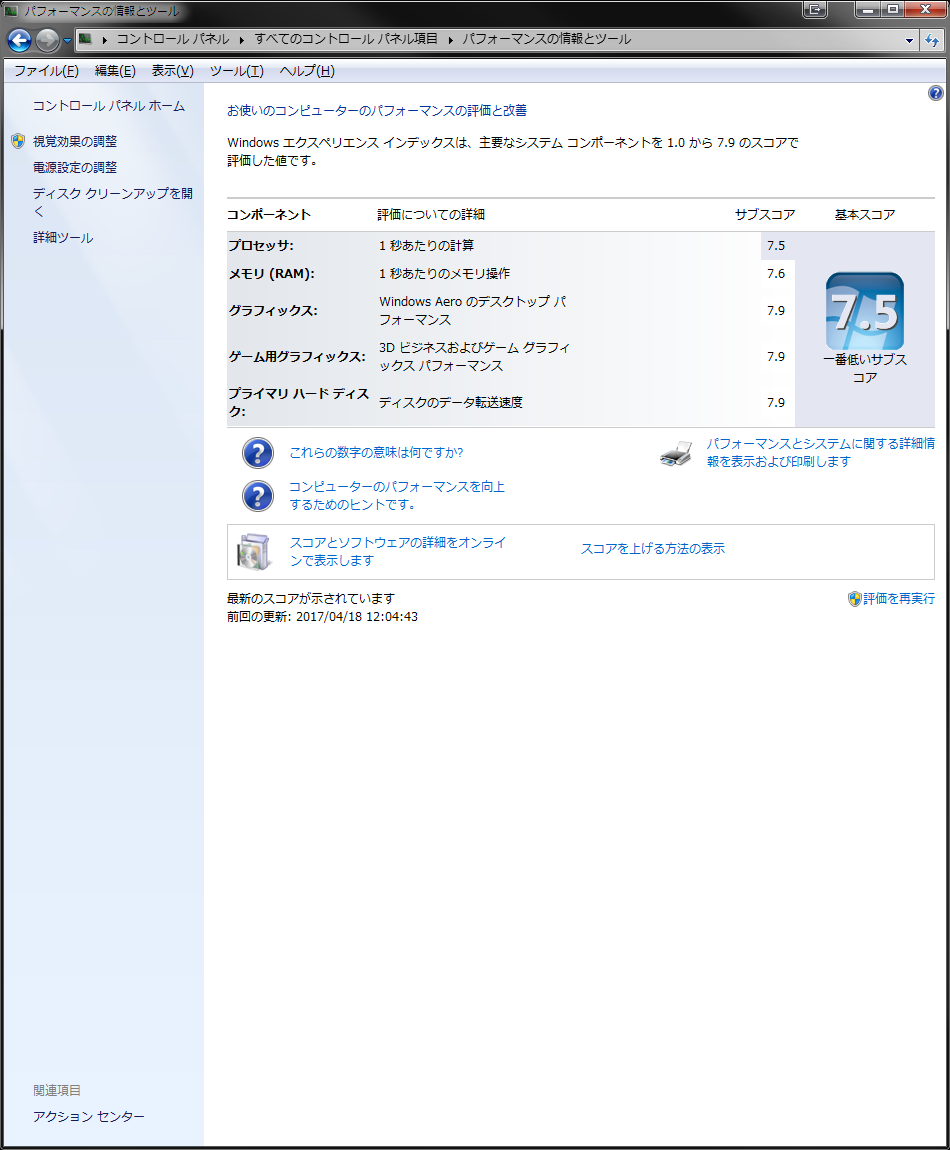The width and height of the screenshot is (950, 1150).
Task: Open 詳細ツール link
Action: click(x=63, y=238)
